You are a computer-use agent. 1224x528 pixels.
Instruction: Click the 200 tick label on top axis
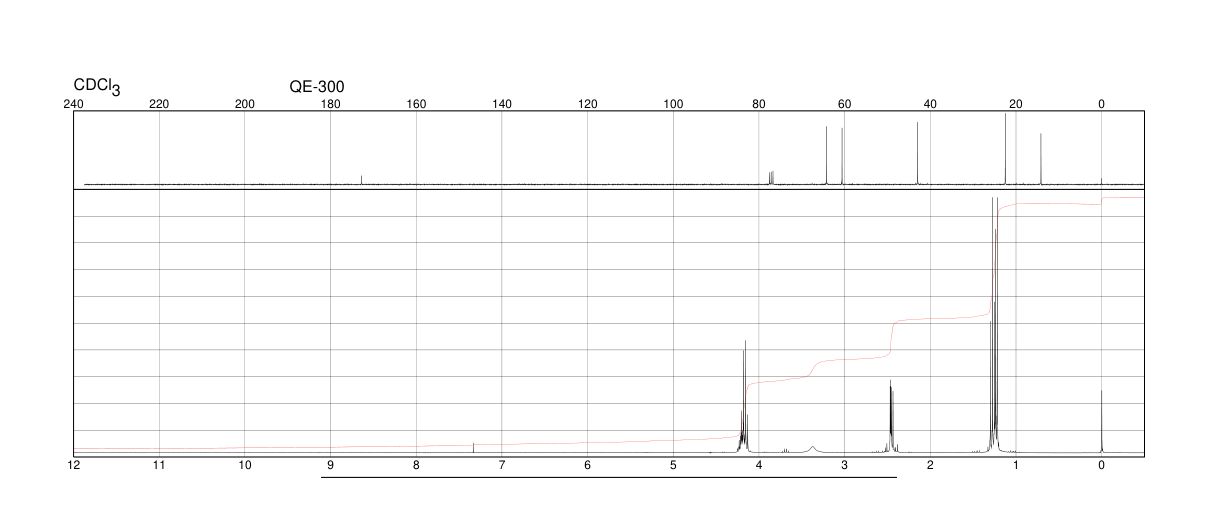(245, 104)
